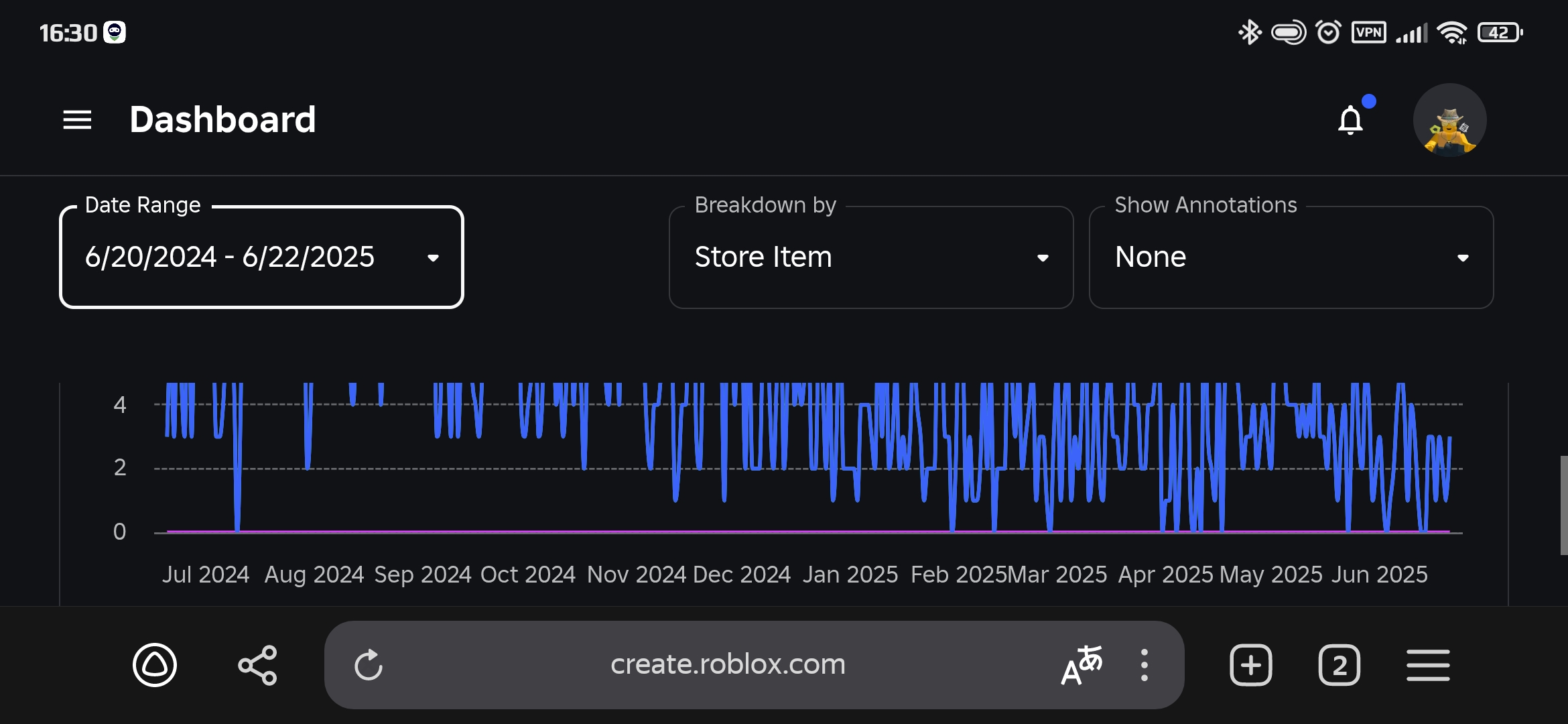
Task: Click the page vertical scrollbar handle
Action: tap(1563, 505)
